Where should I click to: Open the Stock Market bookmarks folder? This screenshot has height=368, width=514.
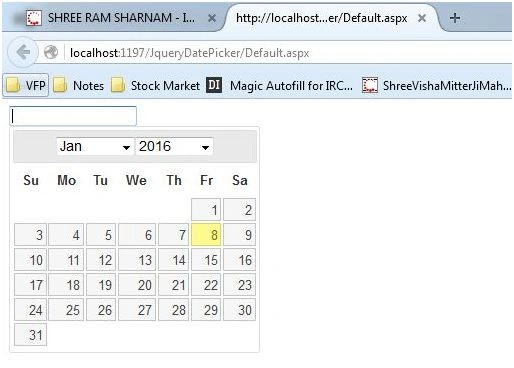pyautogui.click(x=156, y=86)
